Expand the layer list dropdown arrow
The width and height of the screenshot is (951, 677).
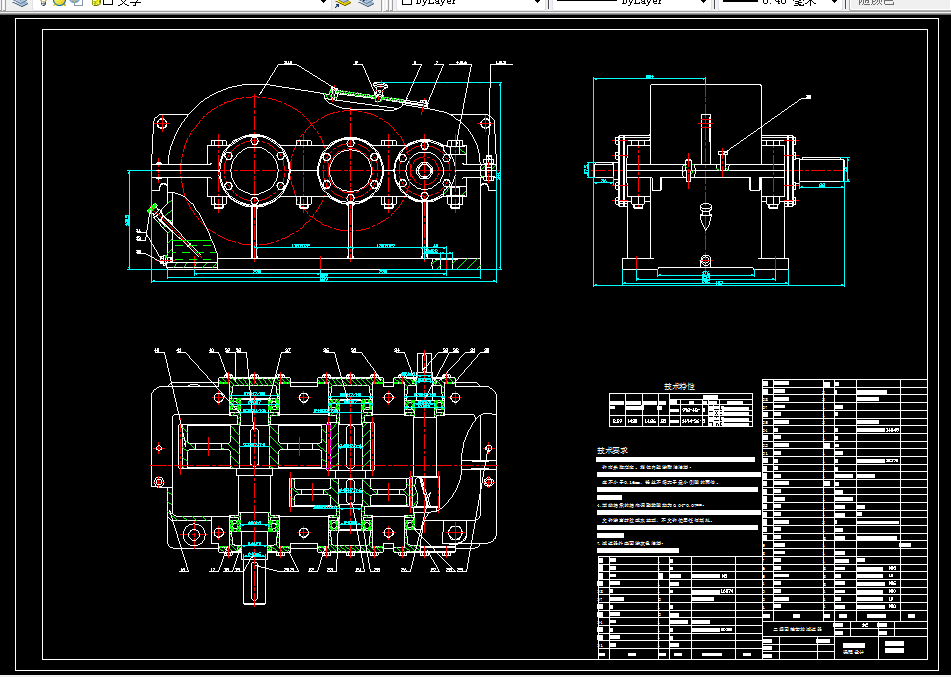pos(323,2)
